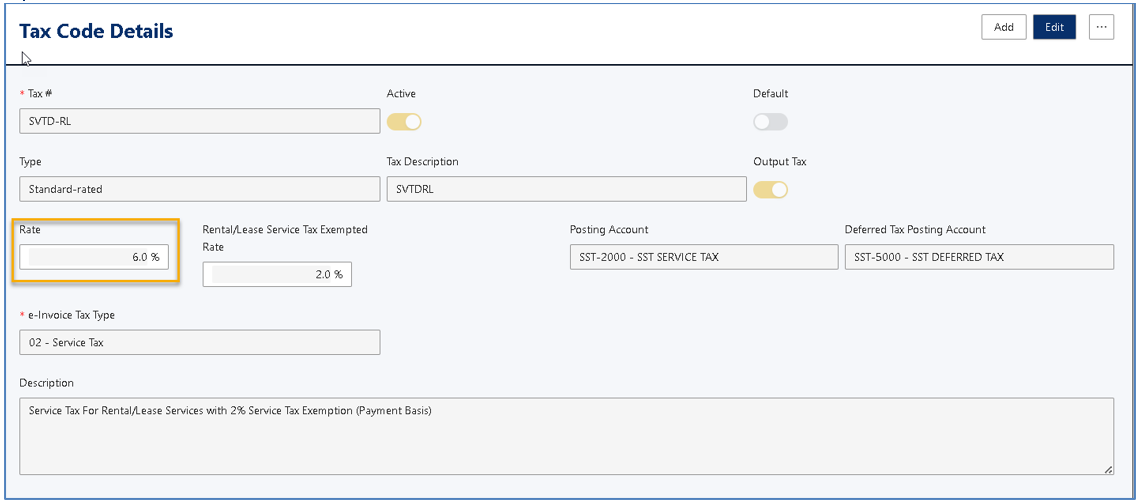Click the Rate field showing 6.0 %
1147x502 pixels.
pyautogui.click(x=95, y=257)
